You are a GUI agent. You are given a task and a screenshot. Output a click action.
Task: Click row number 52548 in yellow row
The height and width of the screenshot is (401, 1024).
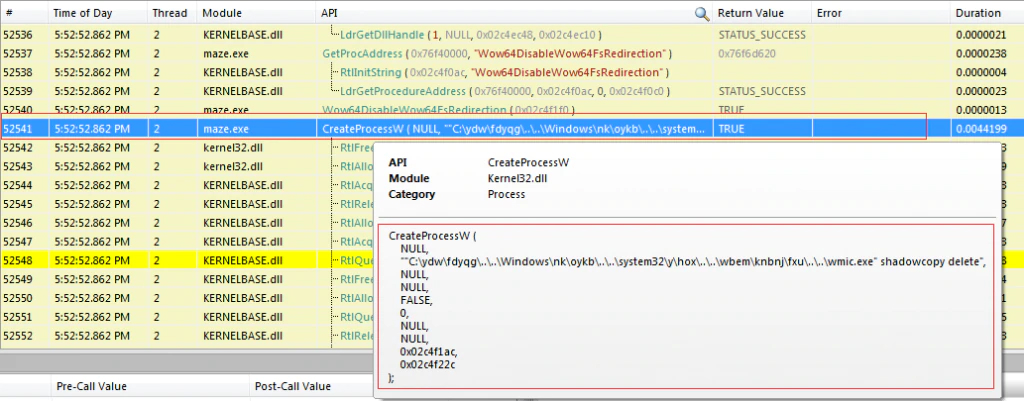point(16,261)
